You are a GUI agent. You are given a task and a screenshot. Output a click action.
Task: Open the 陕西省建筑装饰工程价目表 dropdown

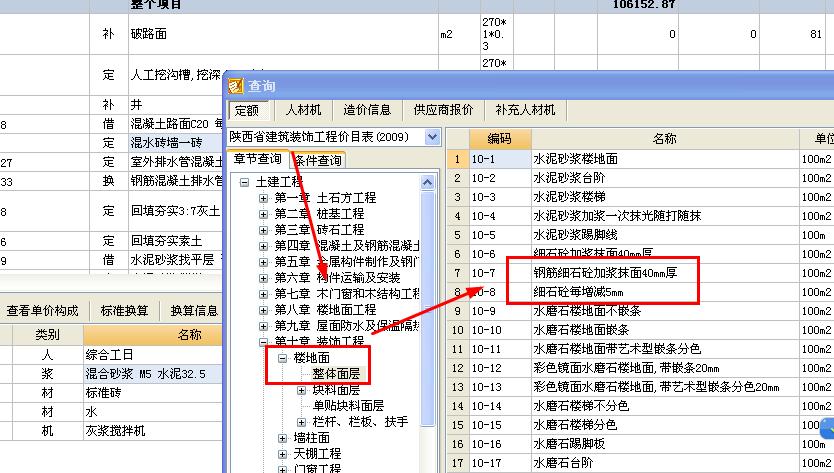432,137
